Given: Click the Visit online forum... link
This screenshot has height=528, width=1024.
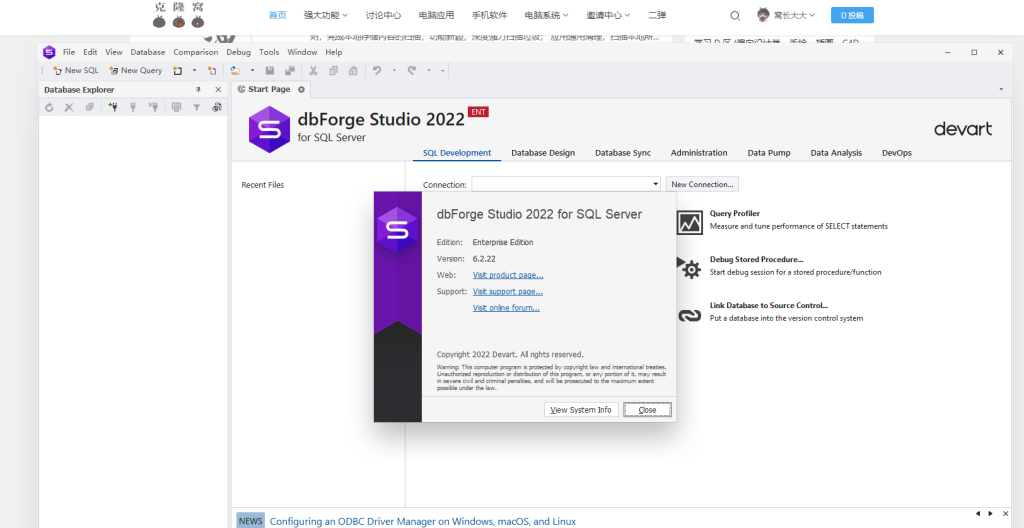Looking at the screenshot, I should [506, 308].
